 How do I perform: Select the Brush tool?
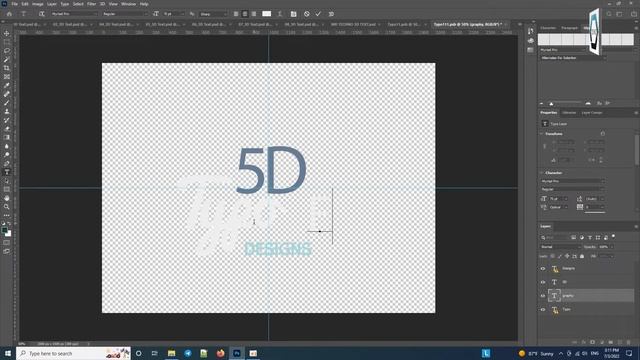pyautogui.click(x=7, y=103)
